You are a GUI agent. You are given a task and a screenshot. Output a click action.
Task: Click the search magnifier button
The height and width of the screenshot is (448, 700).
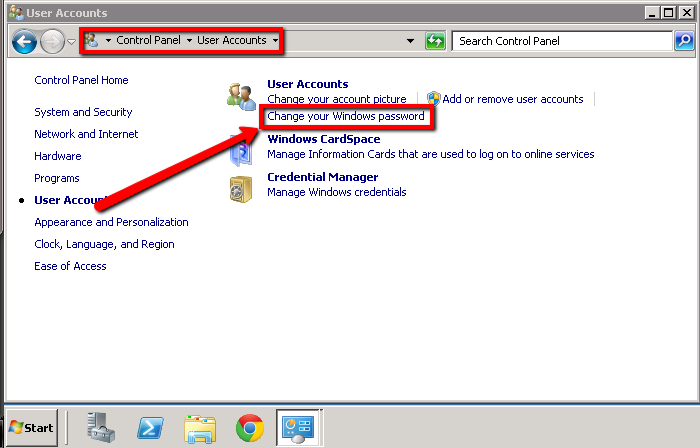[x=684, y=41]
